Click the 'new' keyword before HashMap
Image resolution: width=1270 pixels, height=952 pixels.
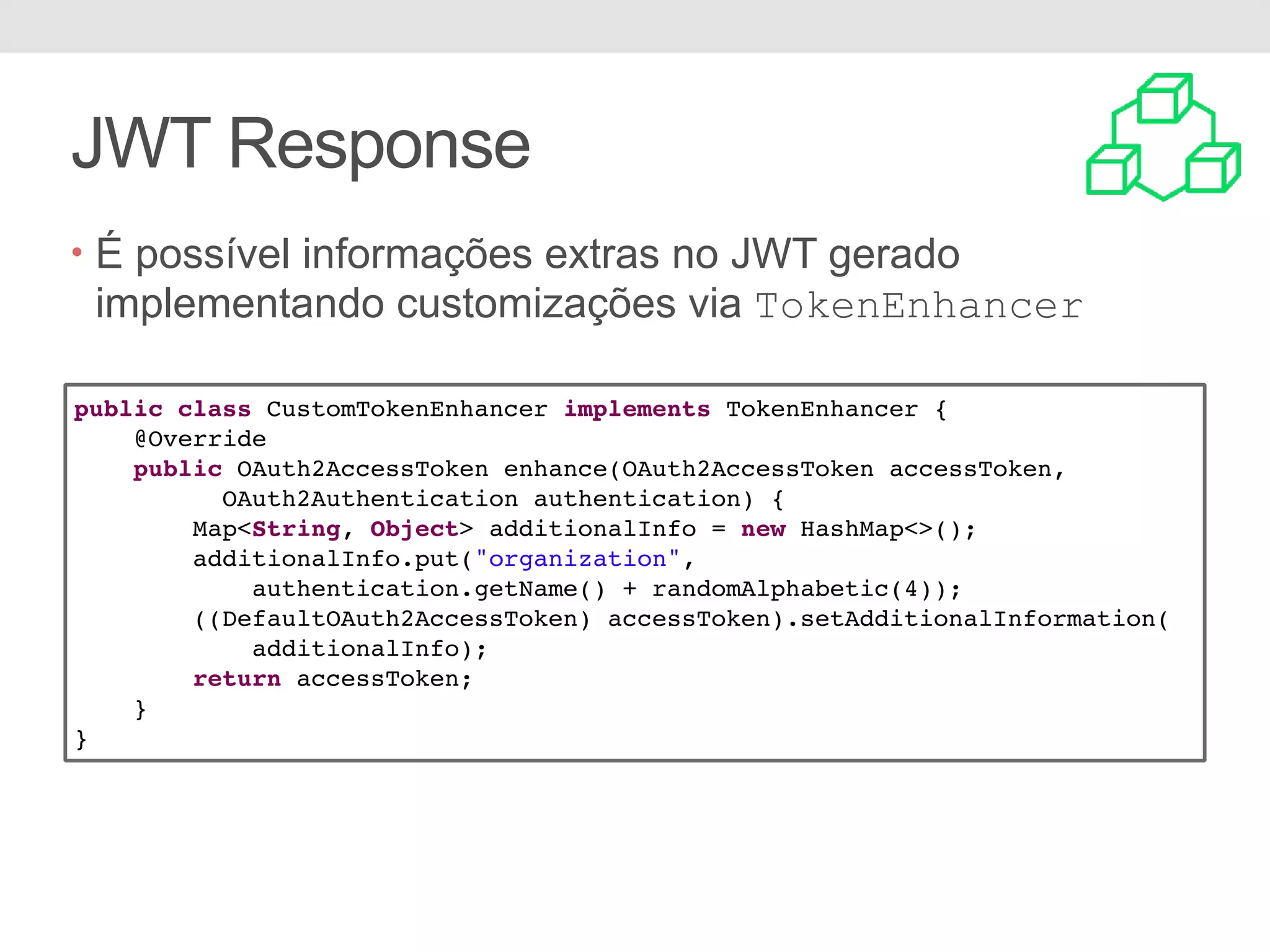763,529
